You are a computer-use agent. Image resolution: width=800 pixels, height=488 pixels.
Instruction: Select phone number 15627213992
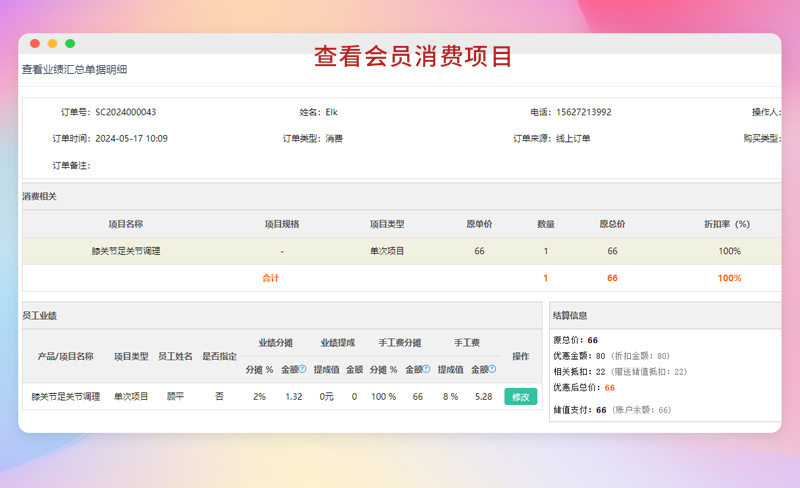pos(584,112)
